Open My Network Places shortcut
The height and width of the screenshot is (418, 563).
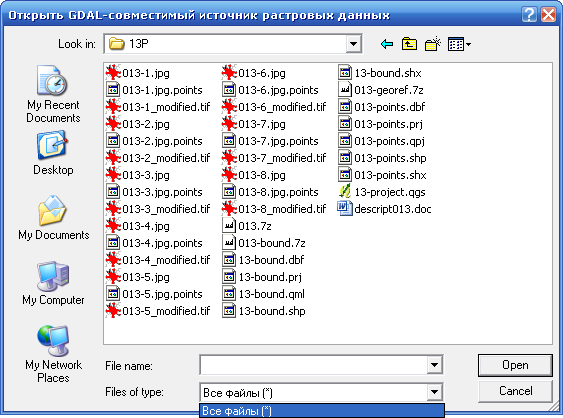(53, 355)
